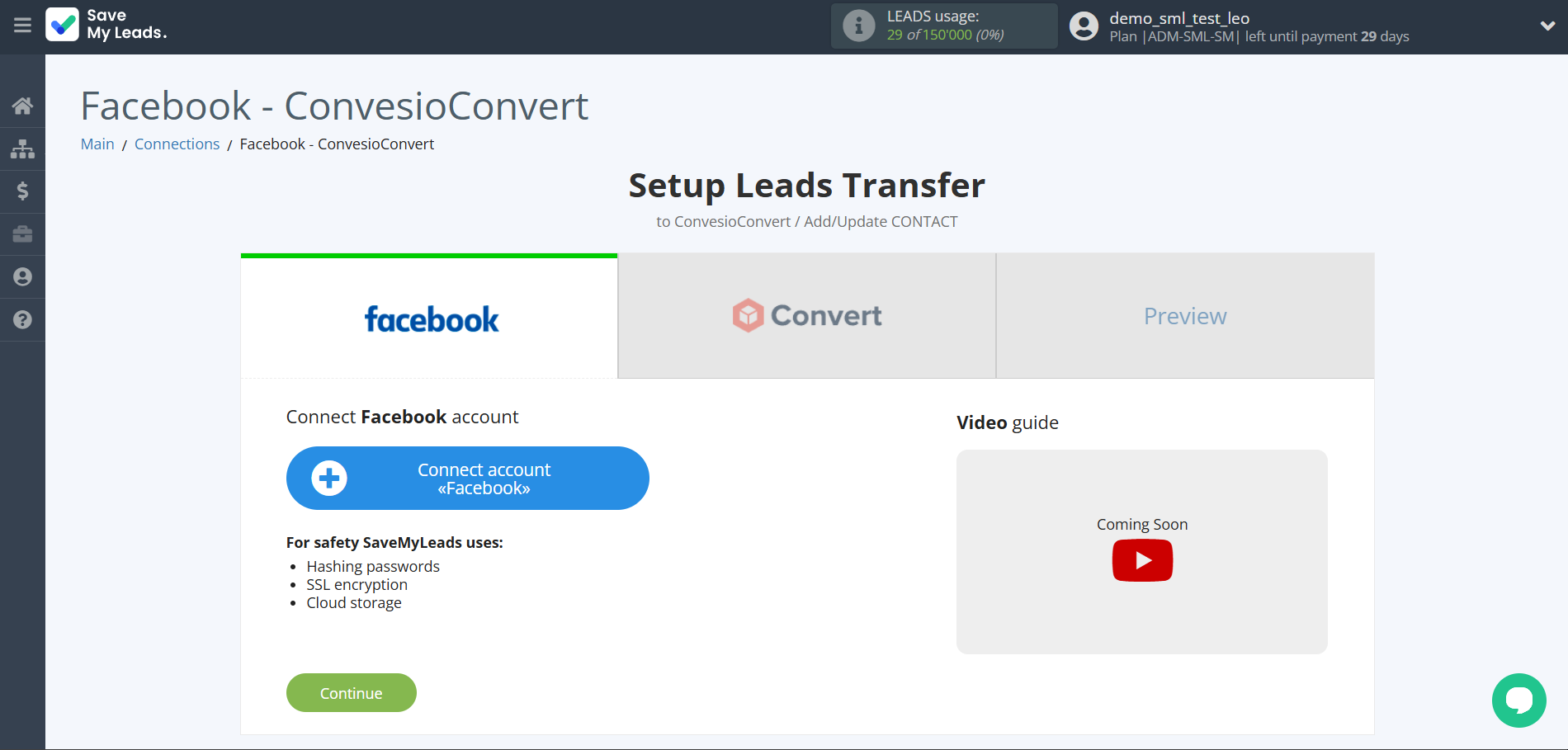Screen dimensions: 1568x750
Task: Click the Cloud storage list item
Action: (354, 603)
